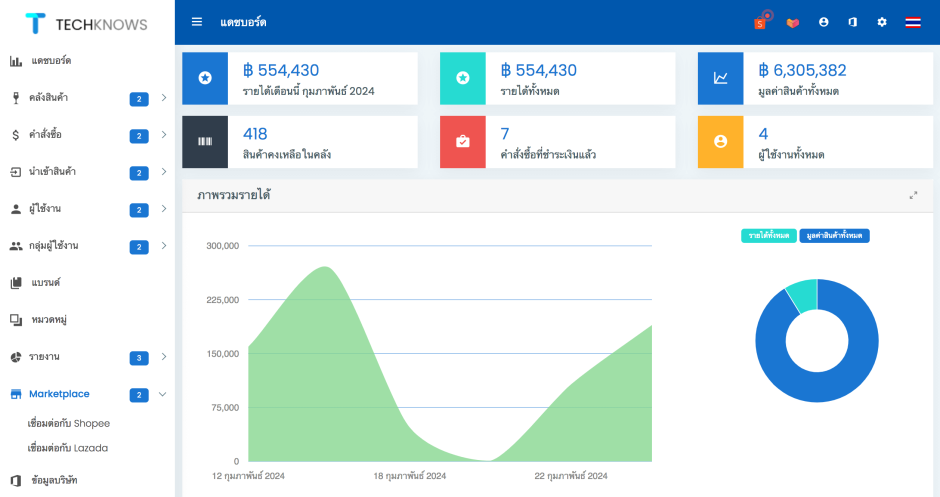940x497 pixels.
Task: Collapse the Marketplace submenu chevron
Action: (162, 394)
